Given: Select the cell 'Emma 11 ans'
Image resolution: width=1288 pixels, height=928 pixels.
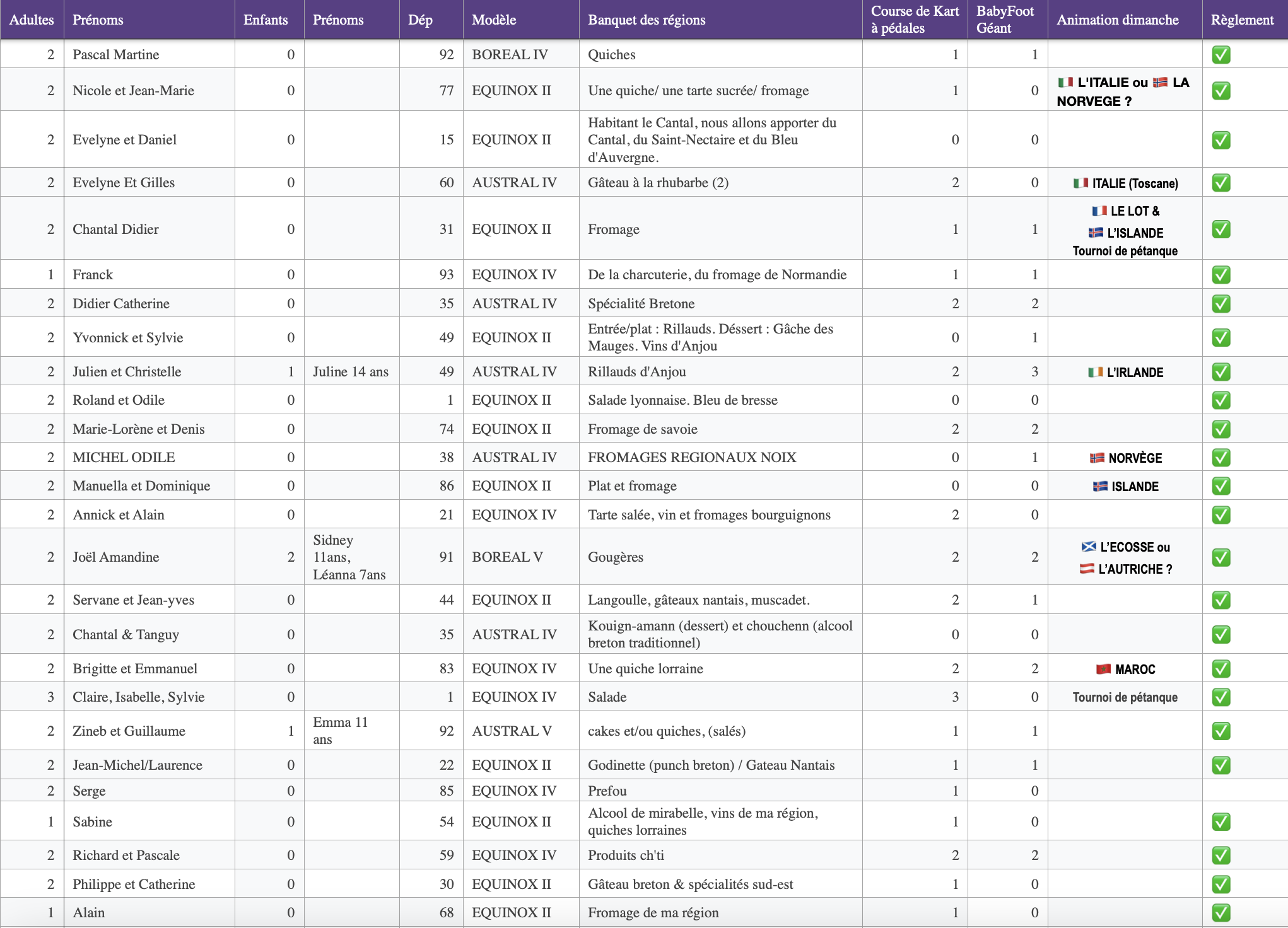Looking at the screenshot, I should coord(352,731).
